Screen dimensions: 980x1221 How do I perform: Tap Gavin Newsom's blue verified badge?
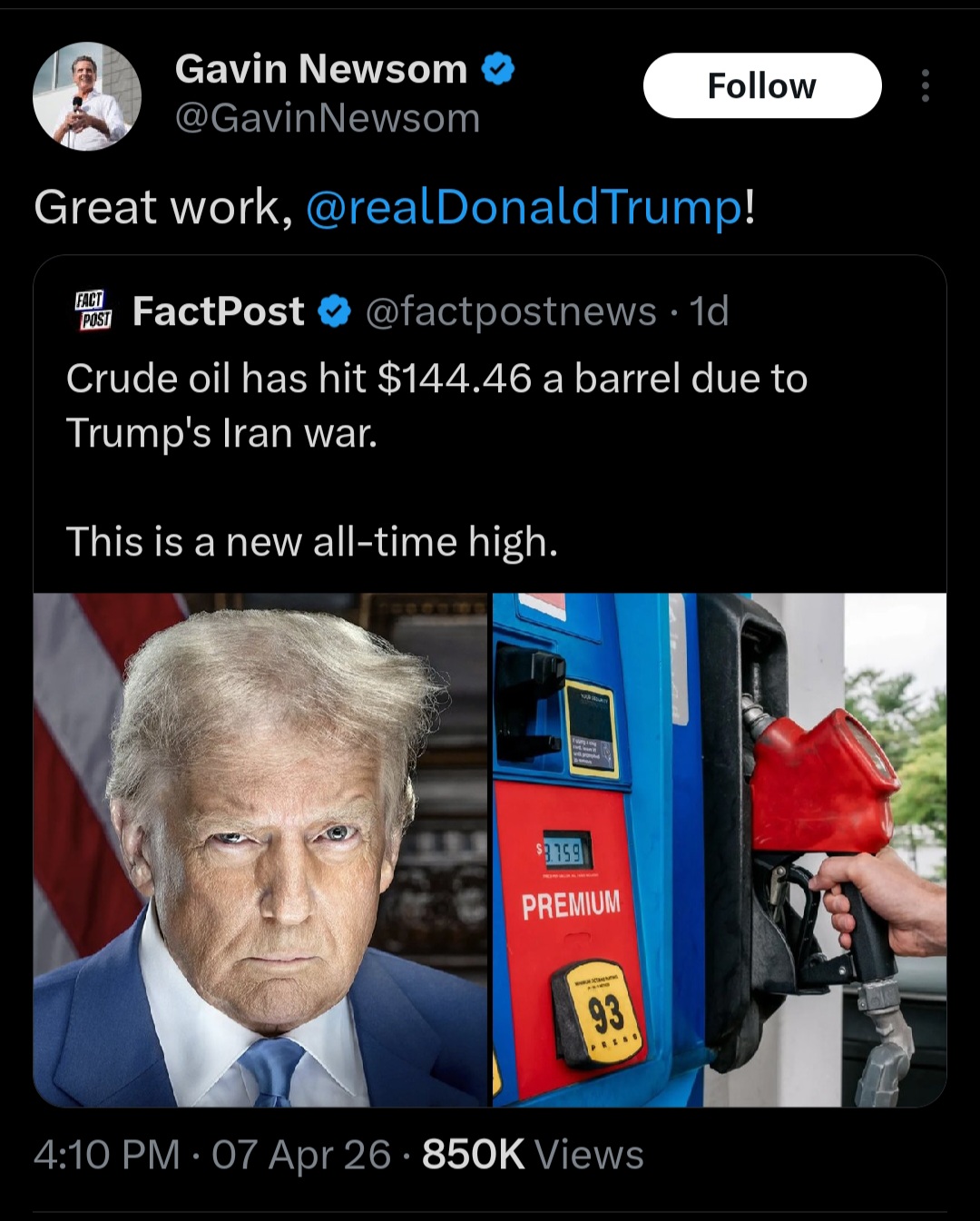[497, 69]
